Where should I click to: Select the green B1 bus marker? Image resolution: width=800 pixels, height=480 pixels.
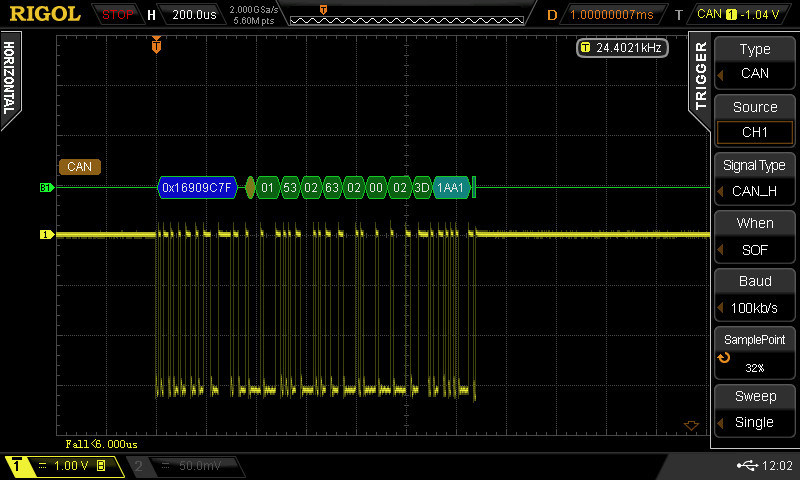[x=45, y=187]
